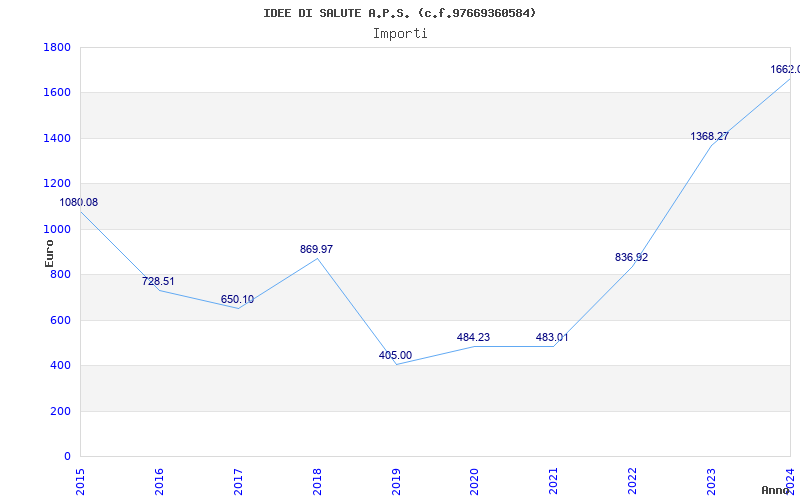The width and height of the screenshot is (800, 500).
Task: Click the 2016 x-axis year label
Action: coord(159,482)
